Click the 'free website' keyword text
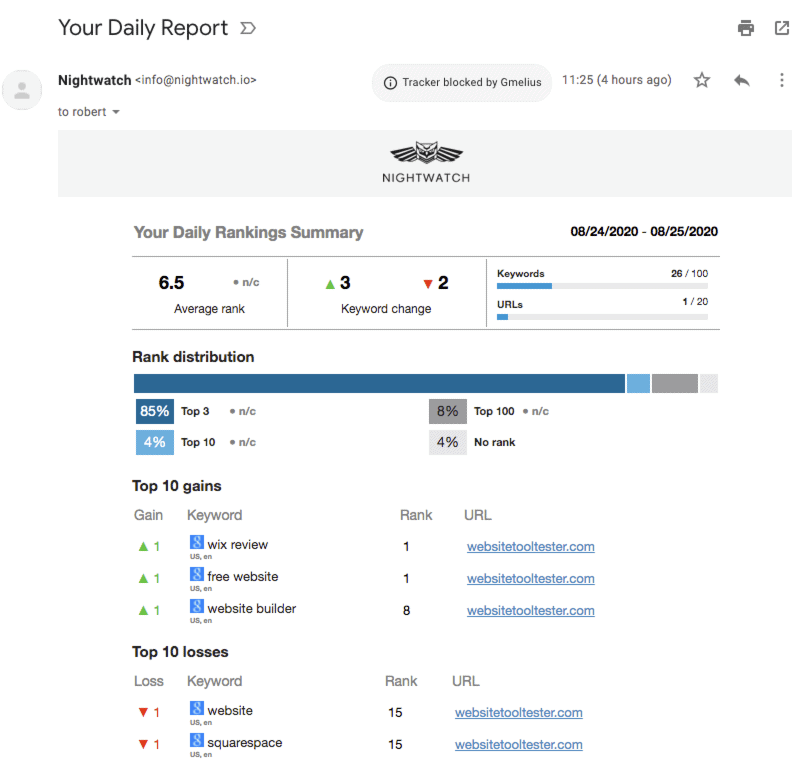803x781 pixels. [243, 577]
